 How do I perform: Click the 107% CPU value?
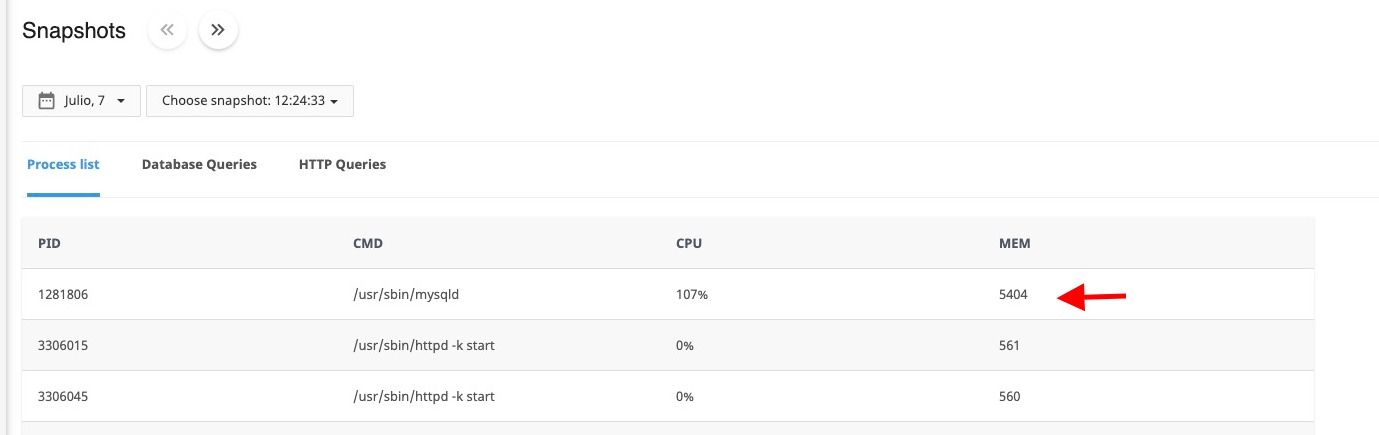692,295
